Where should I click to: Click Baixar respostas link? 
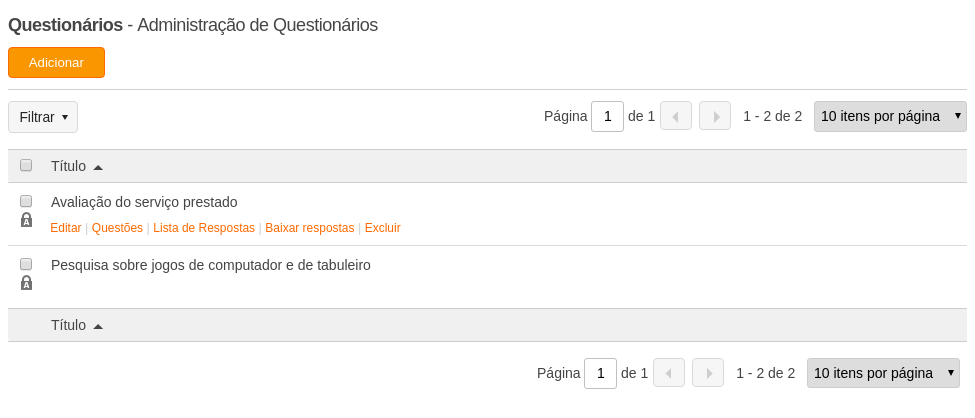(x=310, y=228)
